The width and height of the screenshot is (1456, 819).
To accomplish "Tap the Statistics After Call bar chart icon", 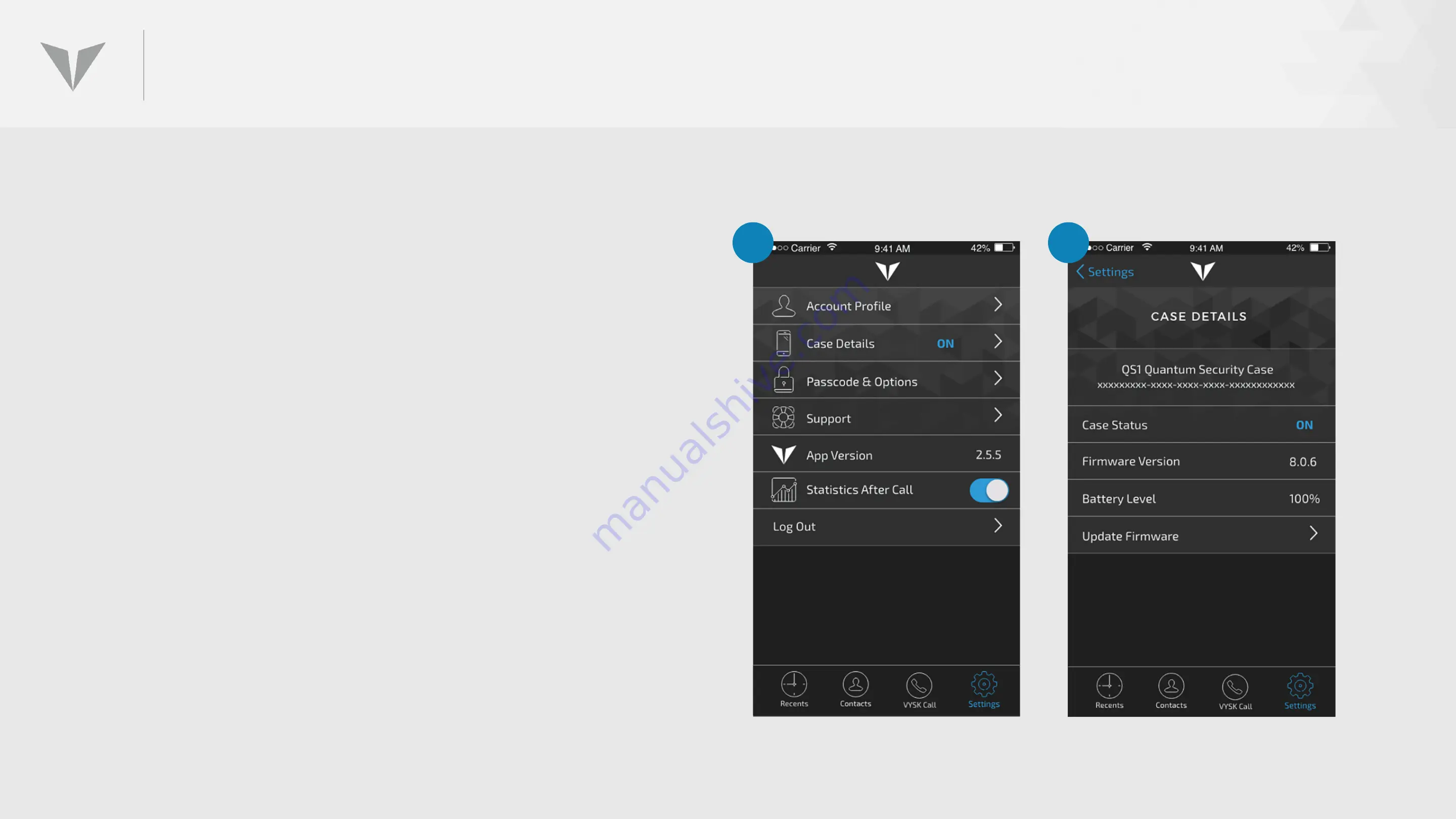I will click(783, 489).
